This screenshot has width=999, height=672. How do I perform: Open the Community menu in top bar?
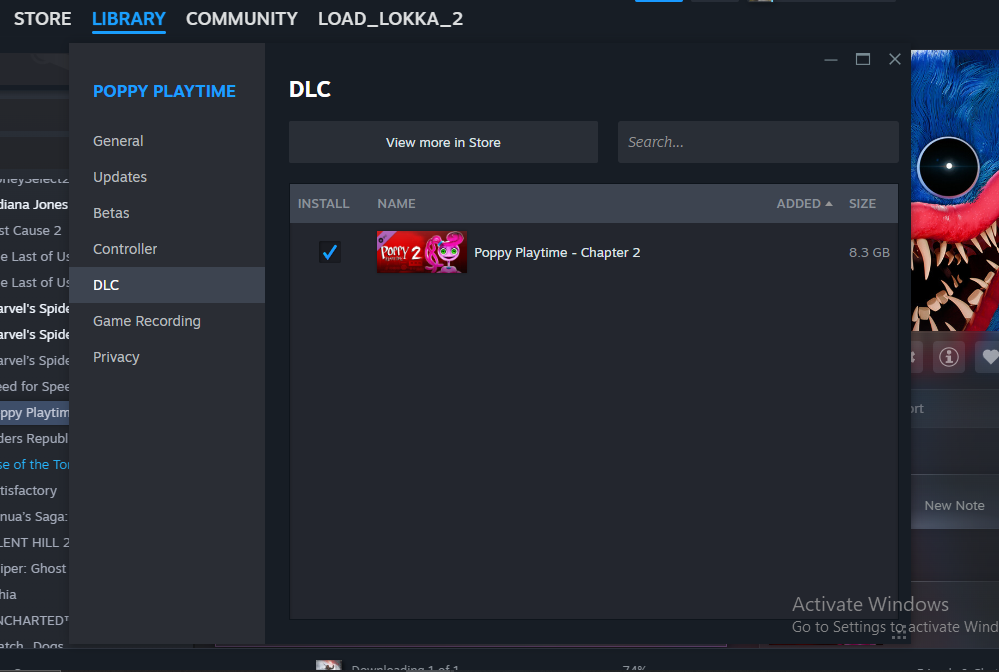pyautogui.click(x=241, y=18)
